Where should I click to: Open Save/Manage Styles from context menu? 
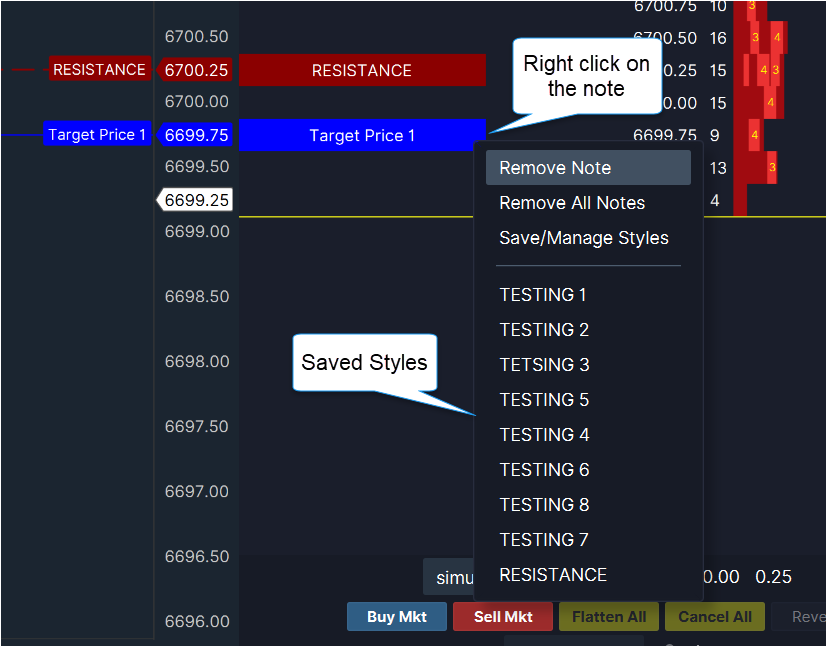(584, 238)
